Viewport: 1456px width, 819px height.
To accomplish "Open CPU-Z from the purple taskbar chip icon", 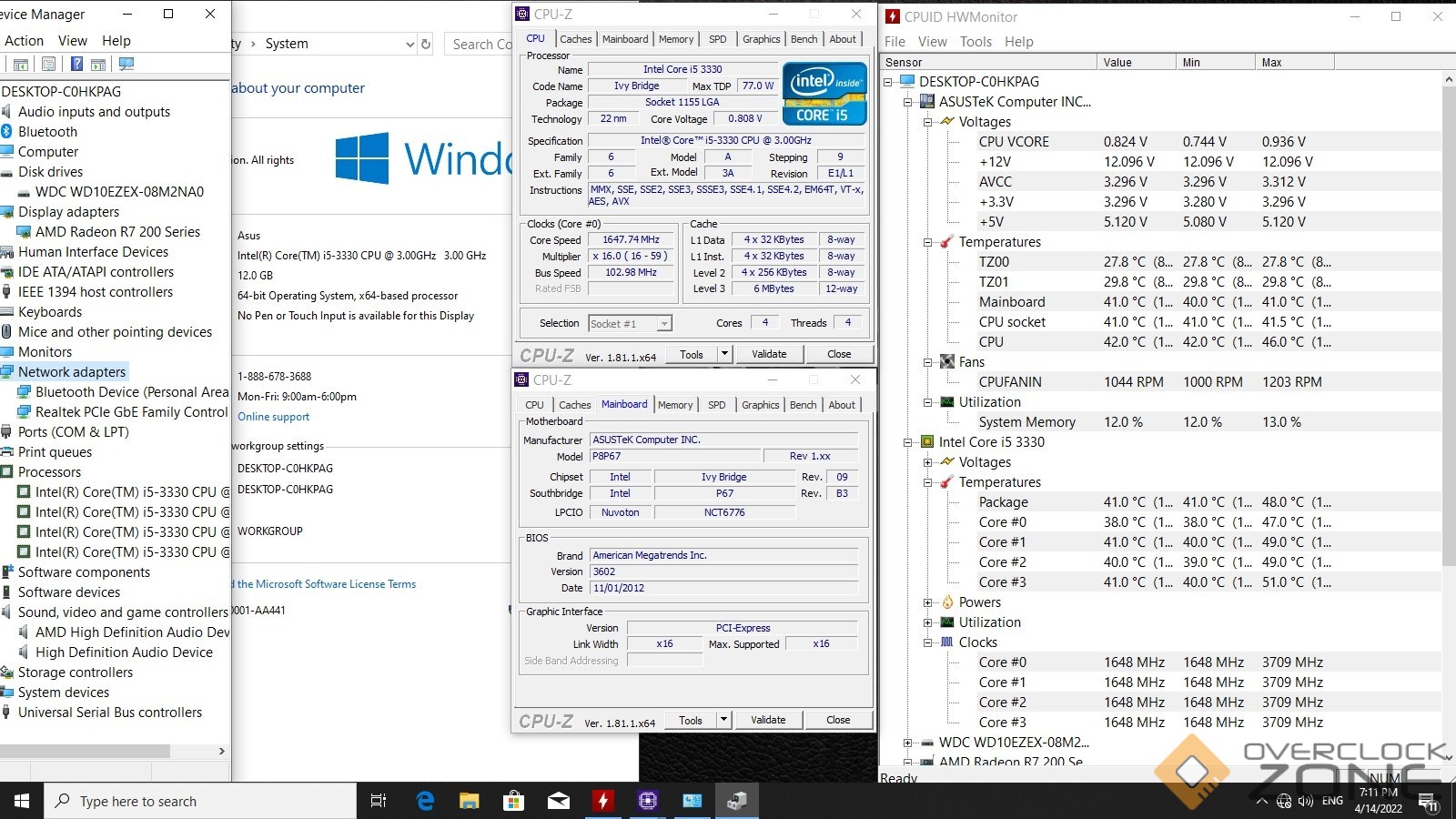I will [x=647, y=801].
